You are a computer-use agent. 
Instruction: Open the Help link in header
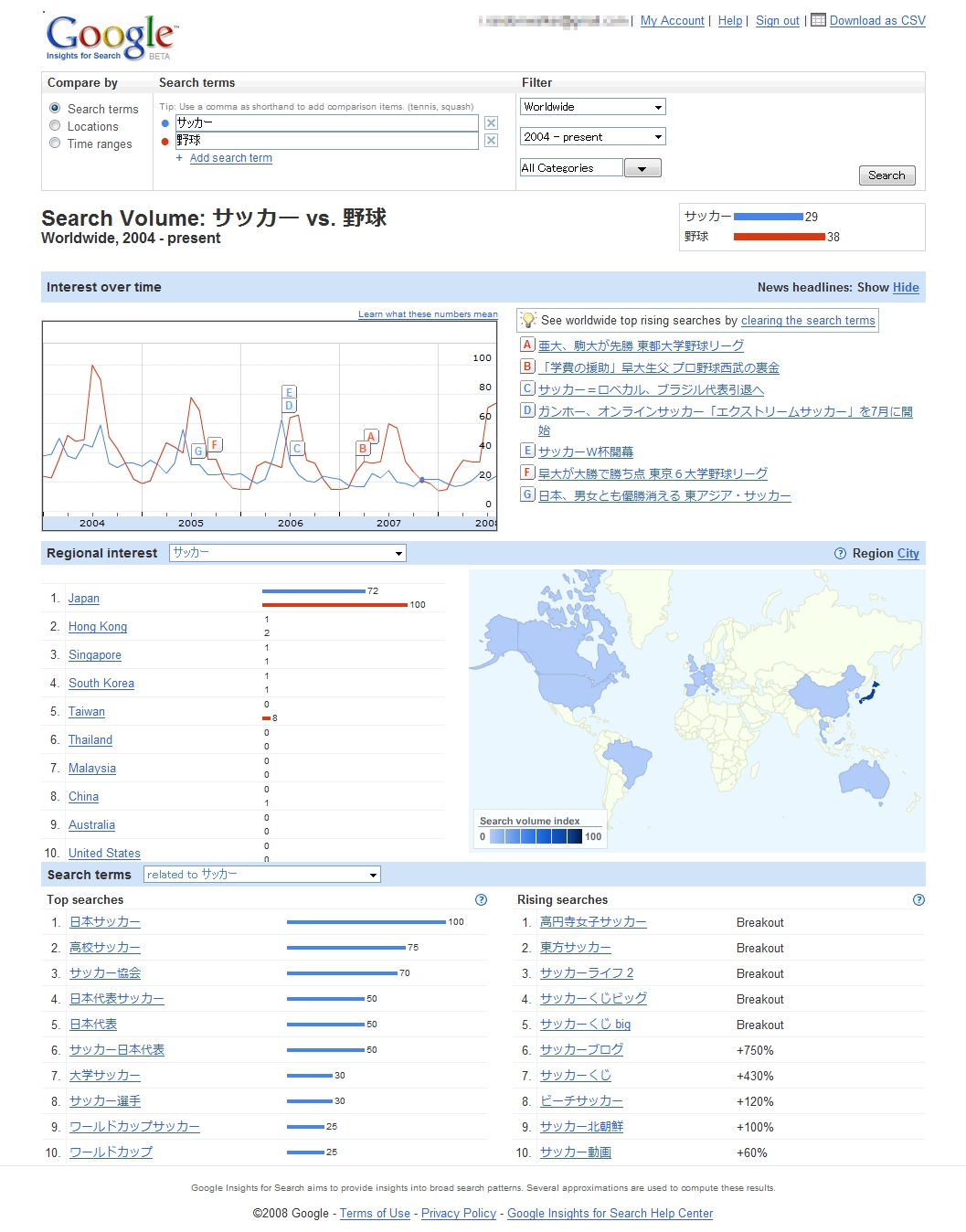[x=730, y=20]
